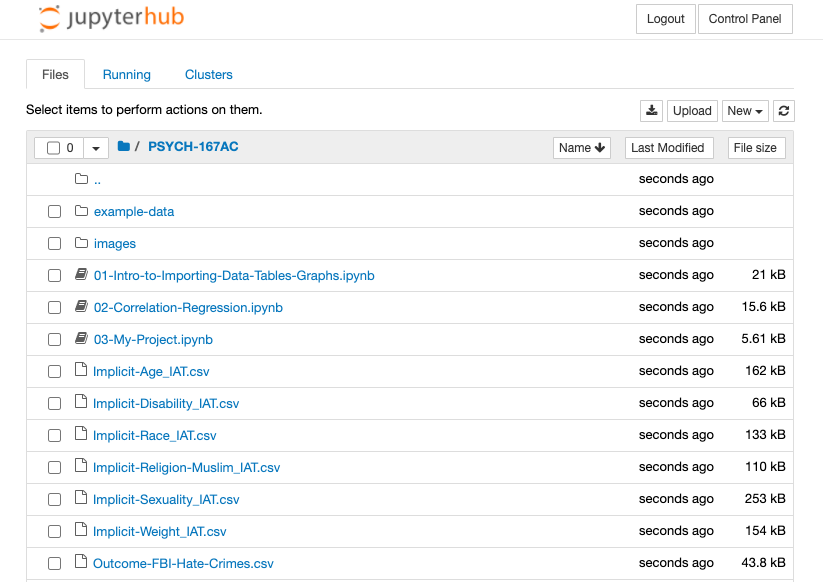Click the Logout button
Image resolution: width=823 pixels, height=582 pixels.
[x=665, y=19]
